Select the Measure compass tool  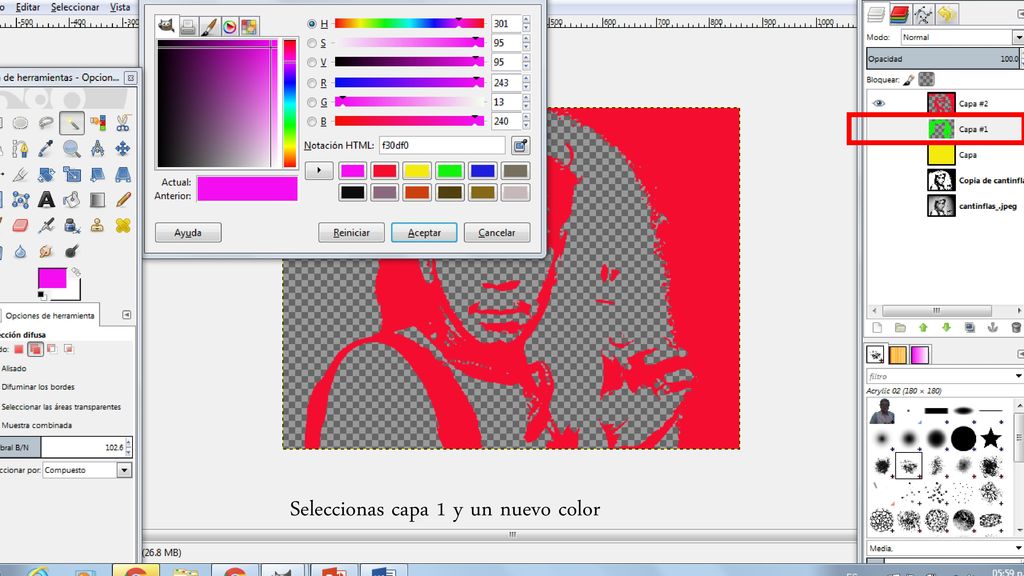tap(97, 149)
